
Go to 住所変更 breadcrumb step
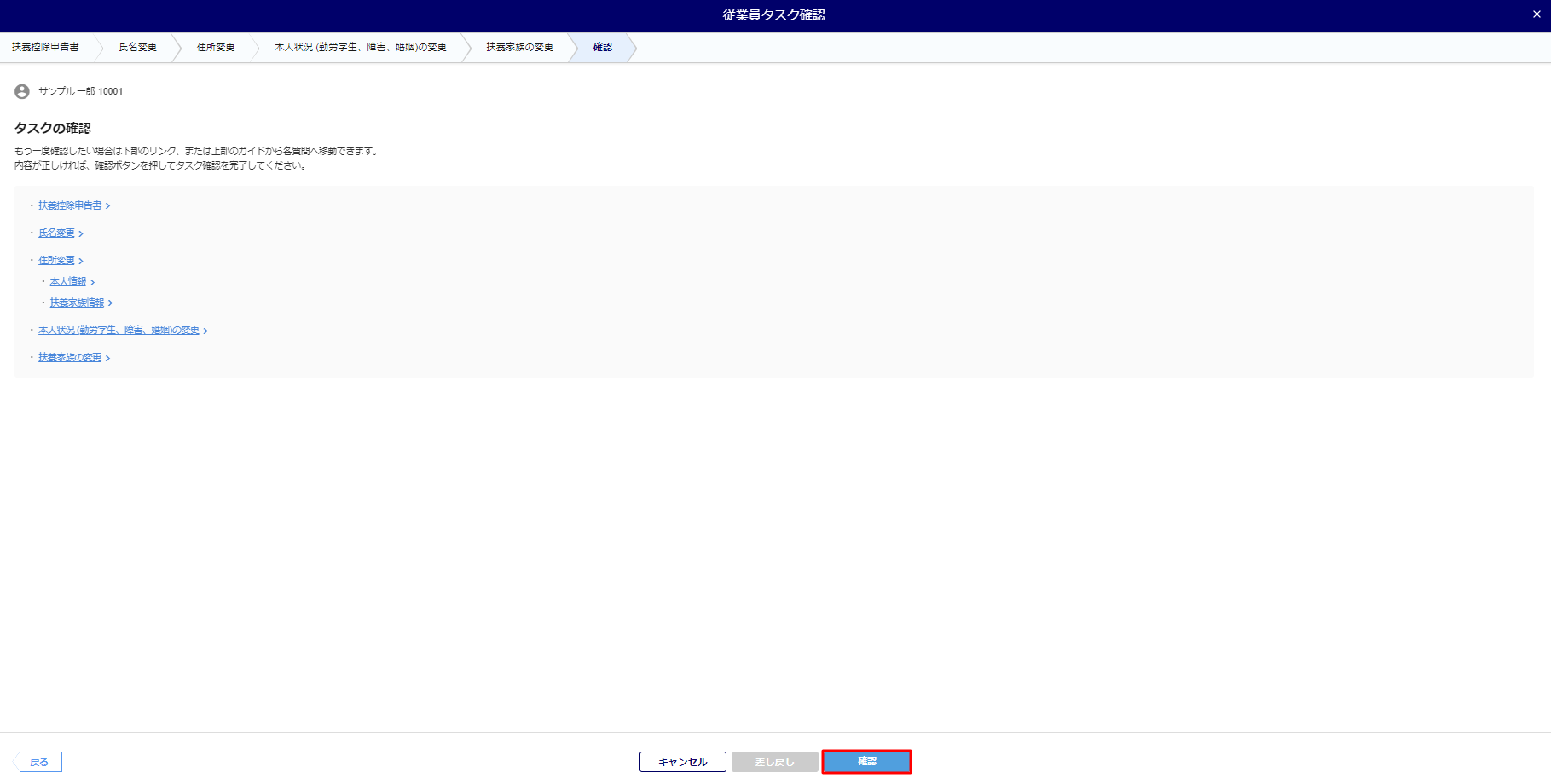tap(216, 47)
